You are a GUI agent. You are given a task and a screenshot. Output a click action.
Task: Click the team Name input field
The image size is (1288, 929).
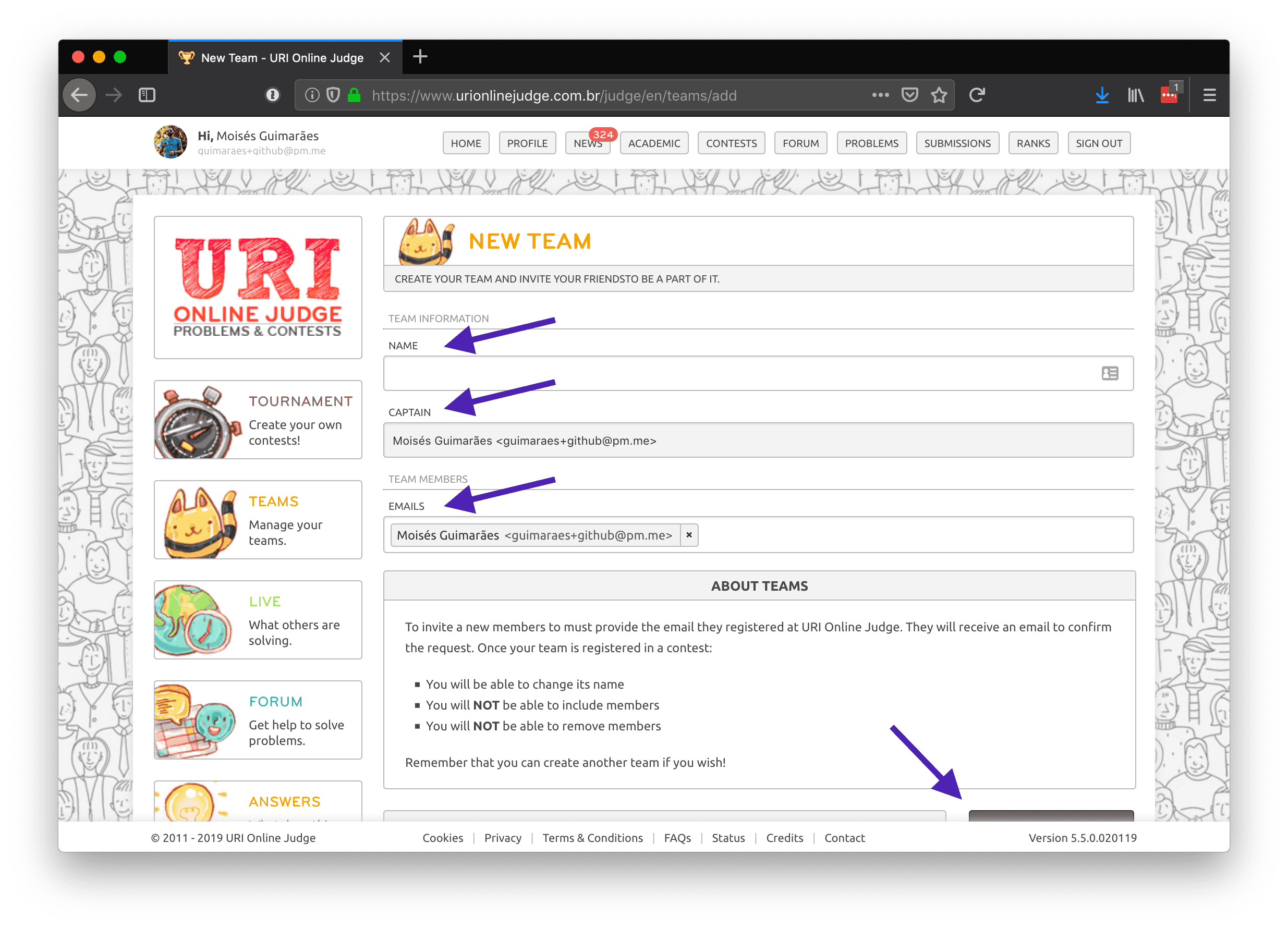(758, 373)
